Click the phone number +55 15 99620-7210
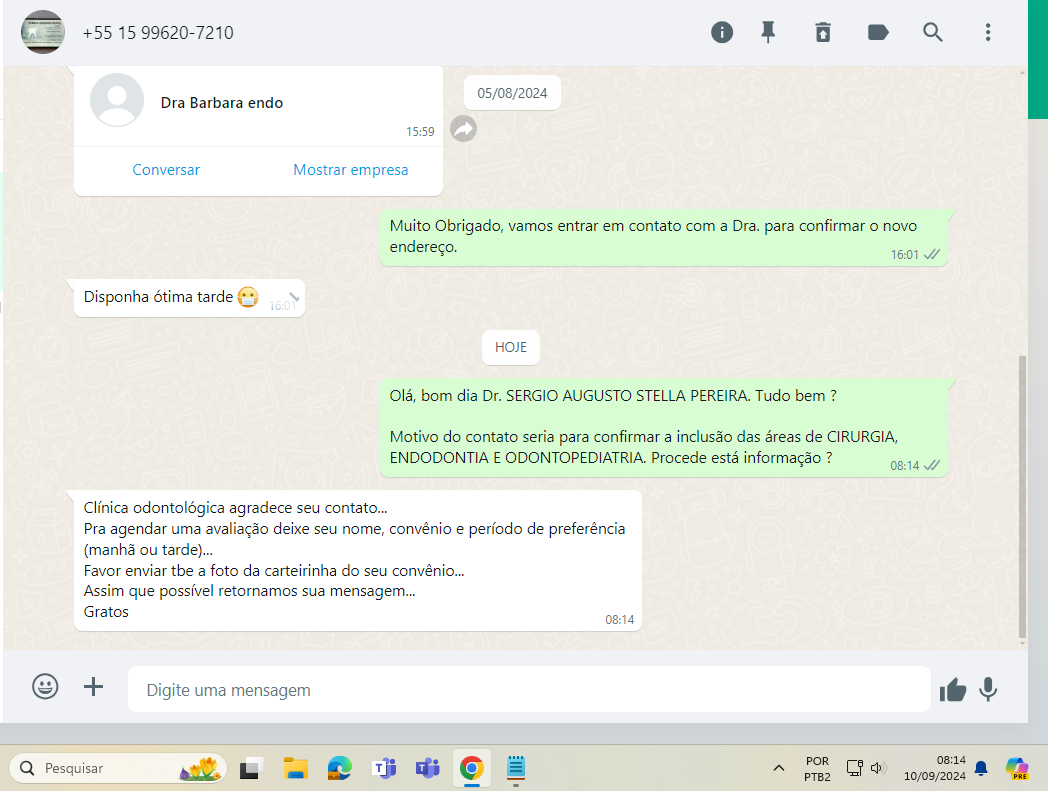 pos(158,33)
